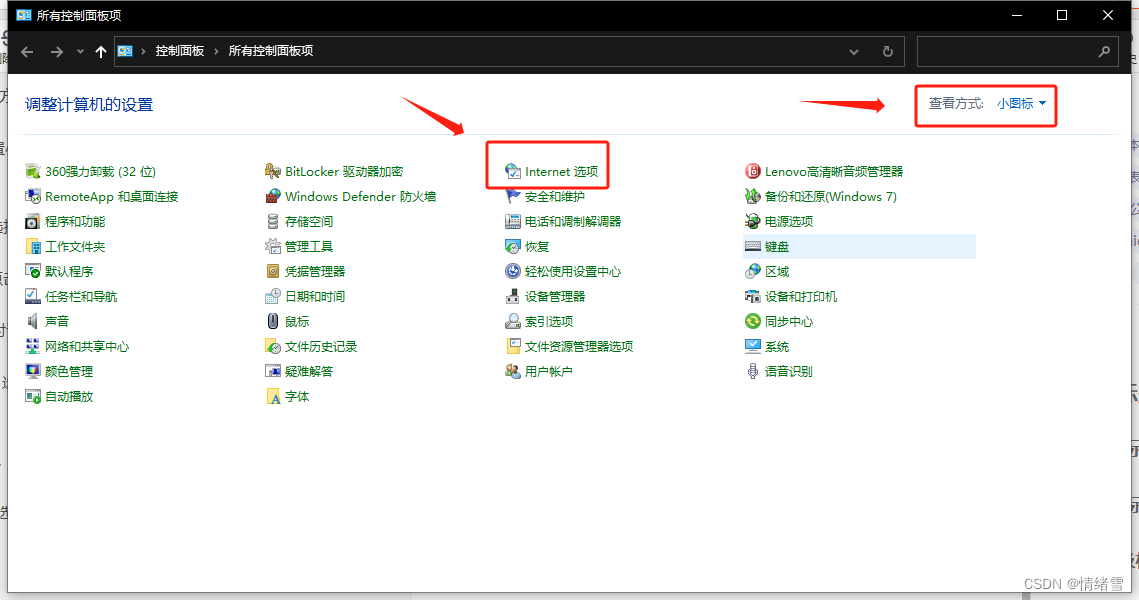Screen dimensions: 1139x600
Task: Click the 管理工具 gear icon
Action: (x=273, y=246)
